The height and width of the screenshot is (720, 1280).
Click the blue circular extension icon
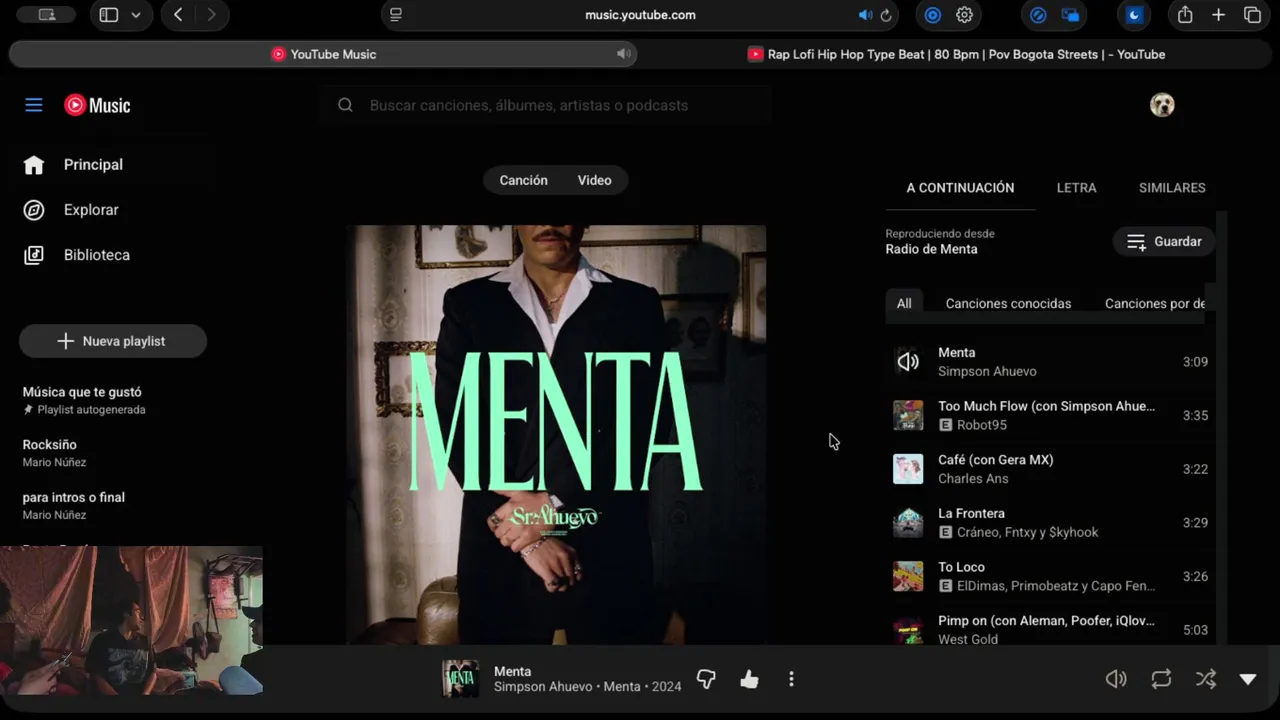click(x=932, y=15)
